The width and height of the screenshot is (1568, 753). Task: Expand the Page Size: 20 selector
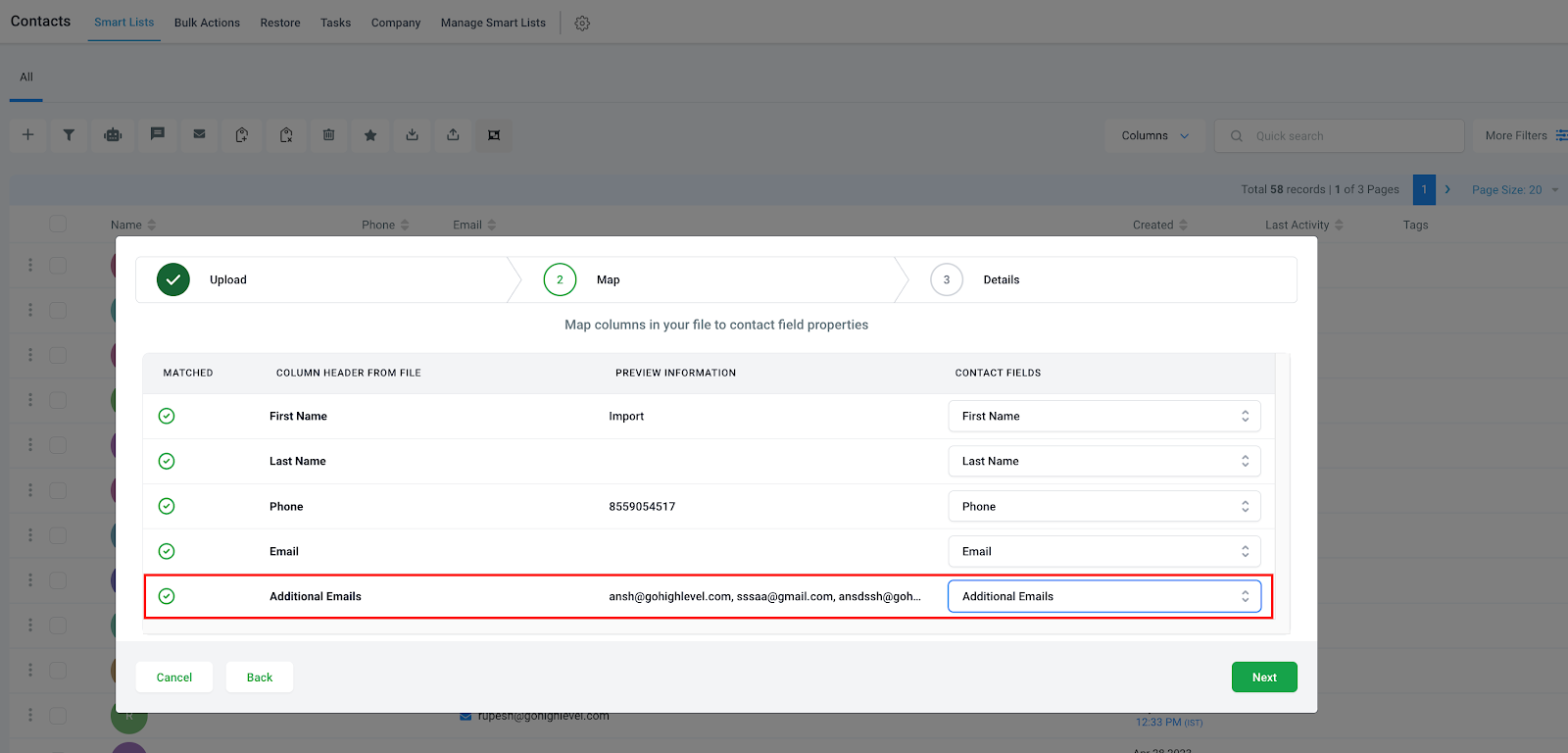point(1515,190)
